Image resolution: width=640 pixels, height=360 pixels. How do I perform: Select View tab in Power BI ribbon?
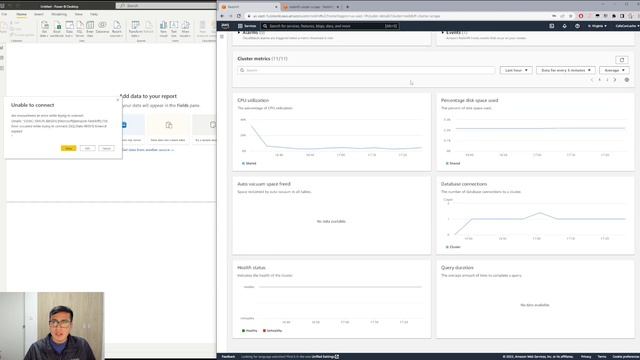78,14
